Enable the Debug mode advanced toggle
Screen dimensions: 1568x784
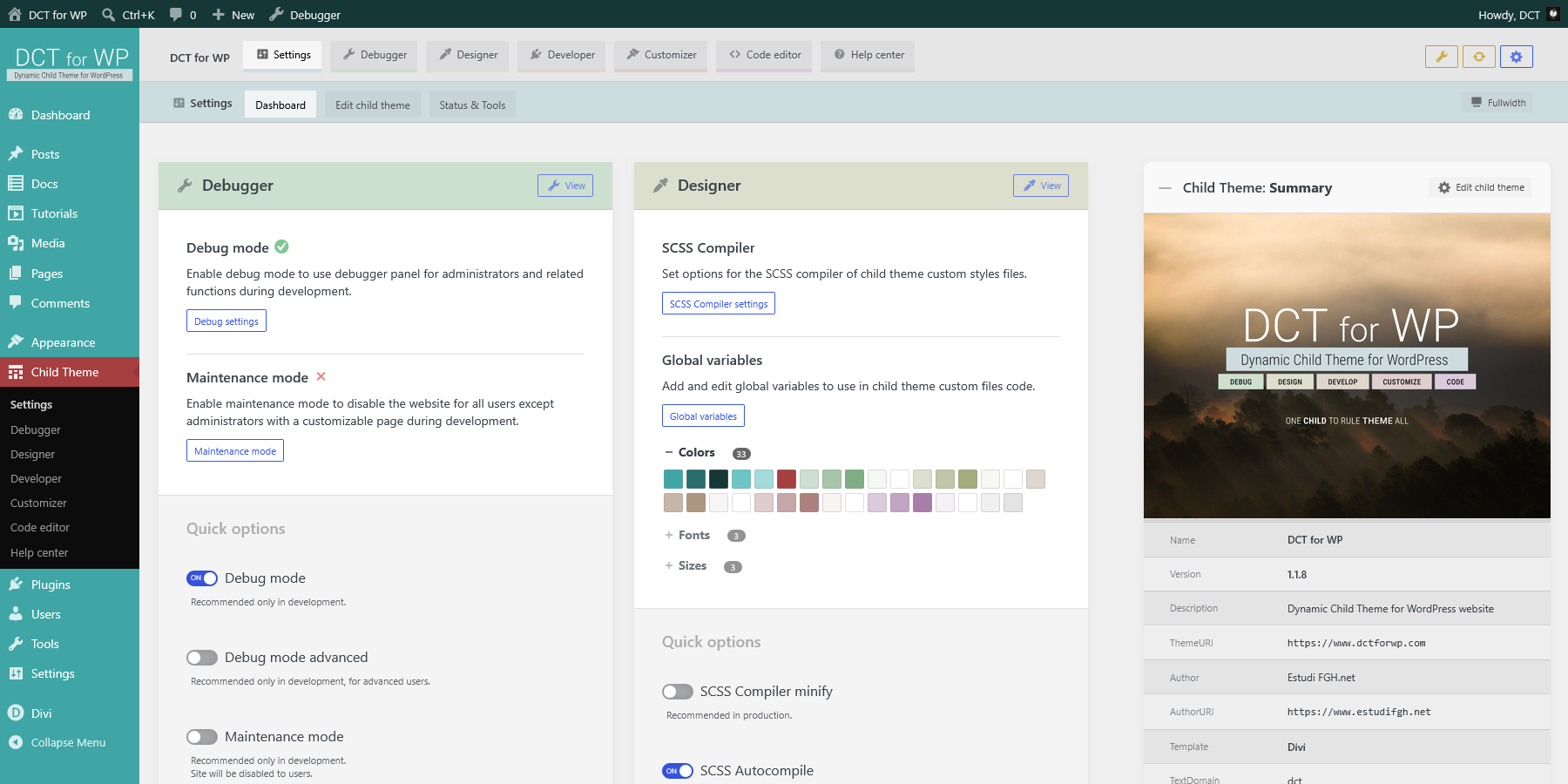click(202, 658)
